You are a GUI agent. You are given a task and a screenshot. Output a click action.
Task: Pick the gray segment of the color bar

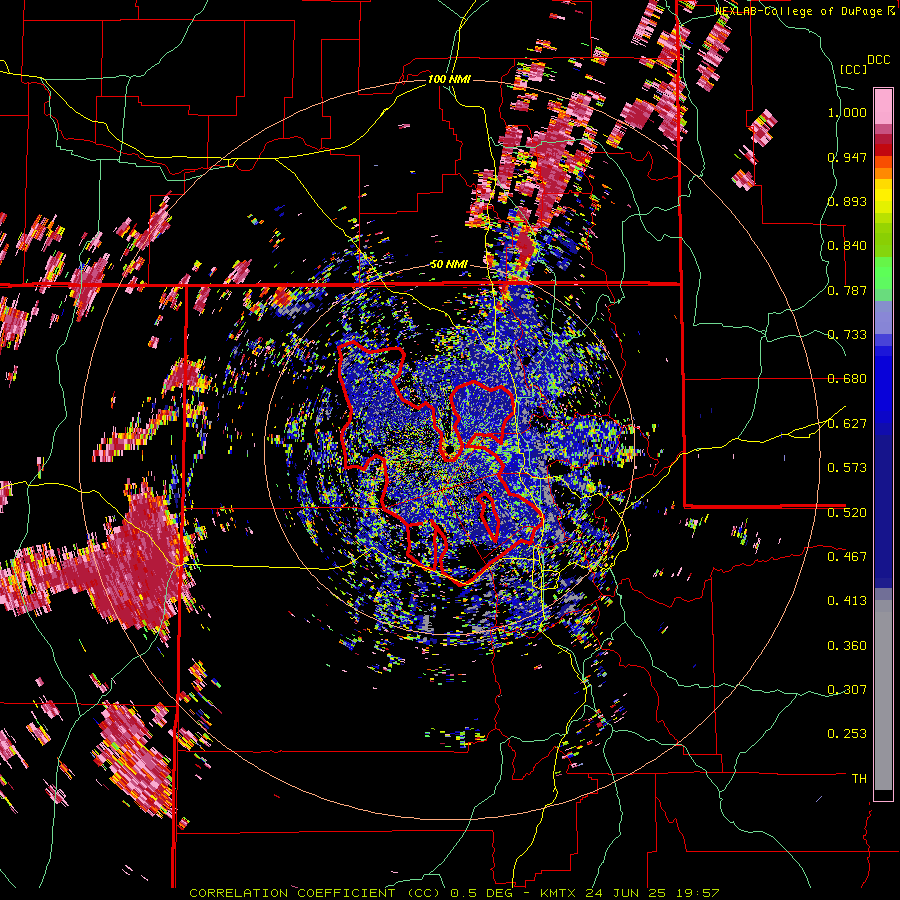point(883,695)
